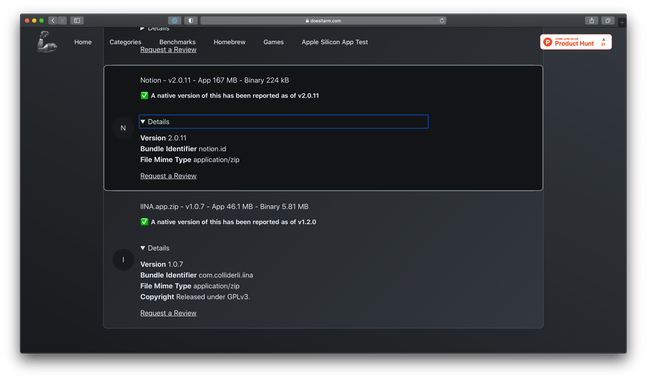
Task: Click the lock icon in address bar
Action: pyautogui.click(x=307, y=21)
